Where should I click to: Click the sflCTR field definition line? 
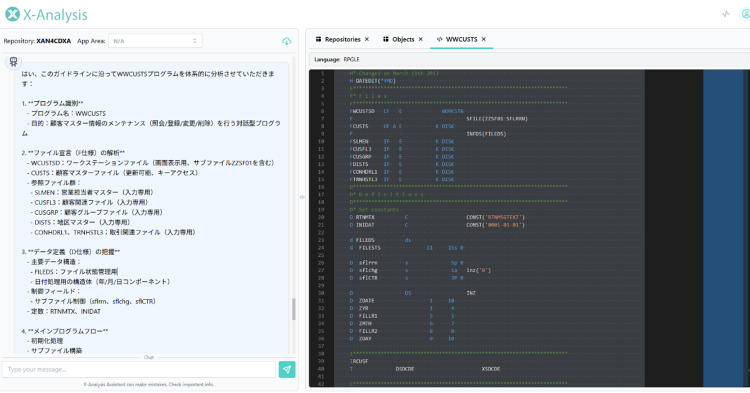[407, 278]
